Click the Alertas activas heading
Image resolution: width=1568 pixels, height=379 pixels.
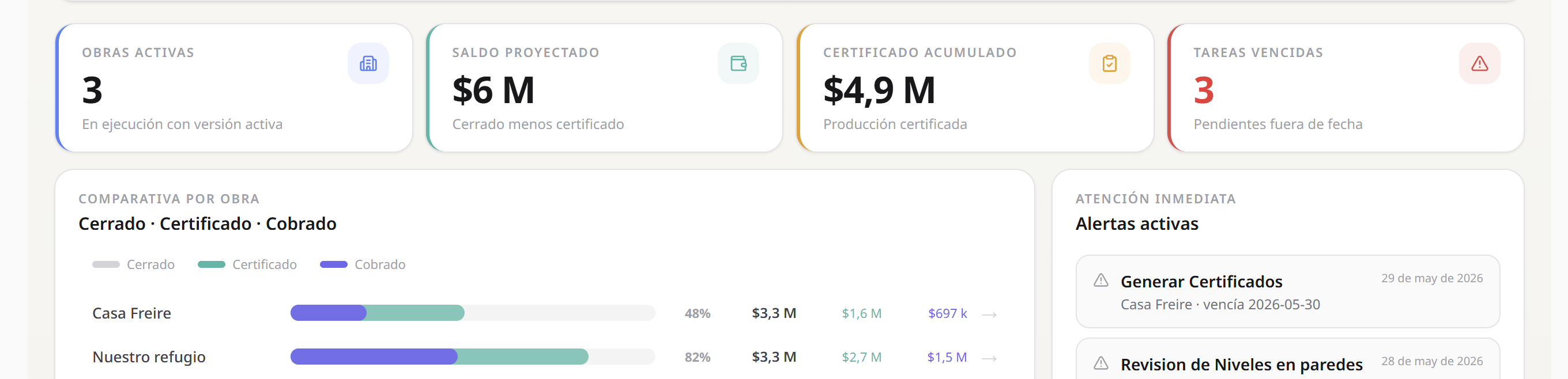pos(1136,224)
